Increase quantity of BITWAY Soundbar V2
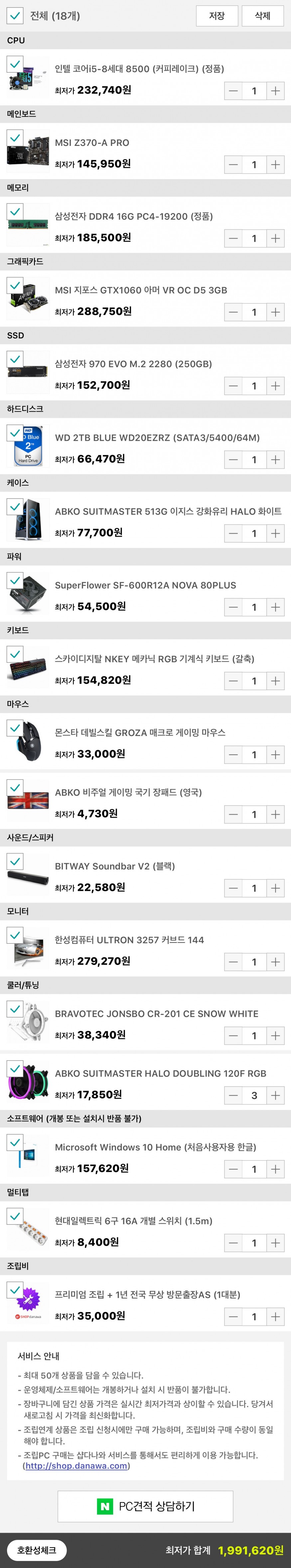 tap(275, 889)
